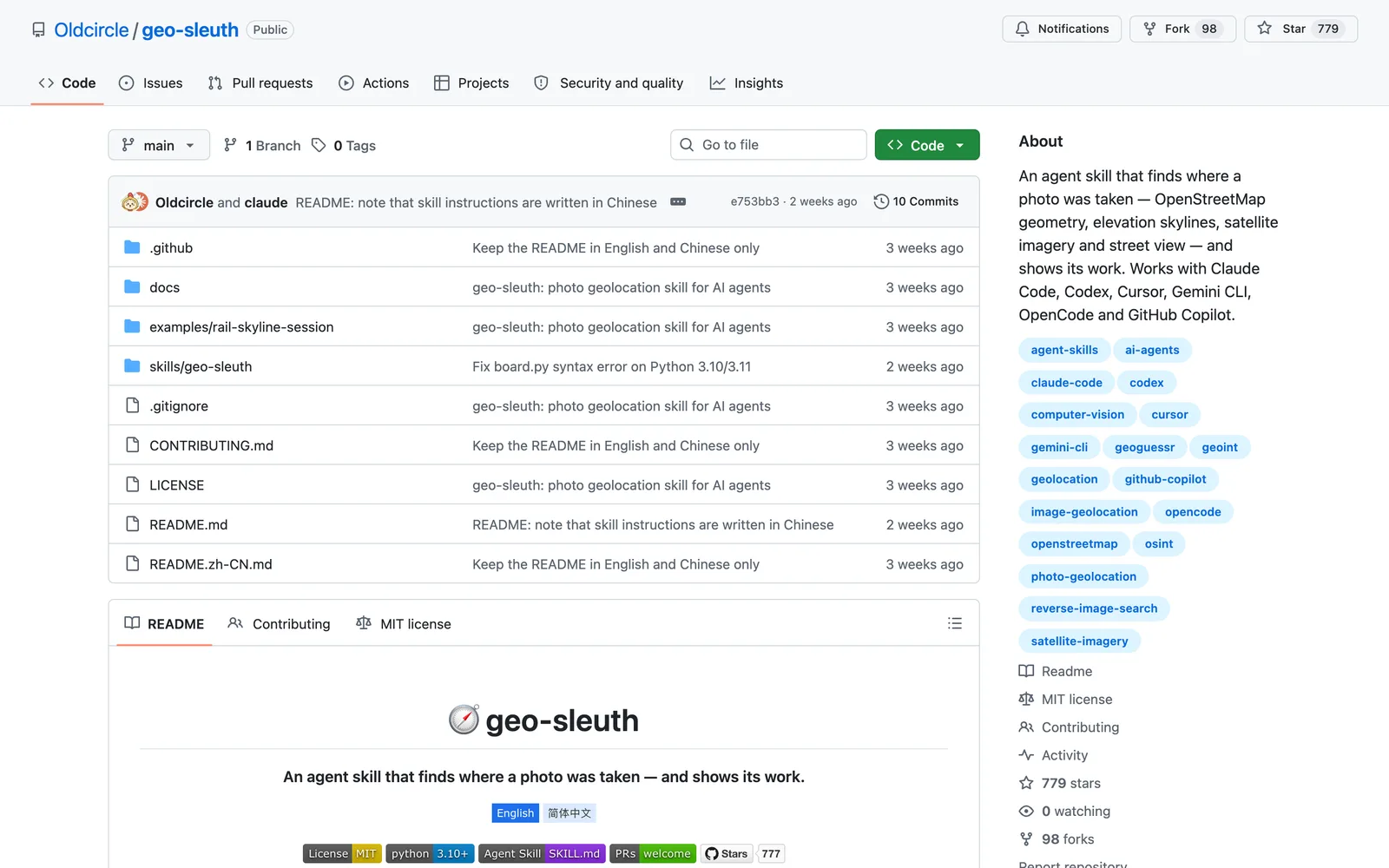This screenshot has width=1389, height=868.
Task: Click the openstreetmap topic tag
Action: point(1074,543)
